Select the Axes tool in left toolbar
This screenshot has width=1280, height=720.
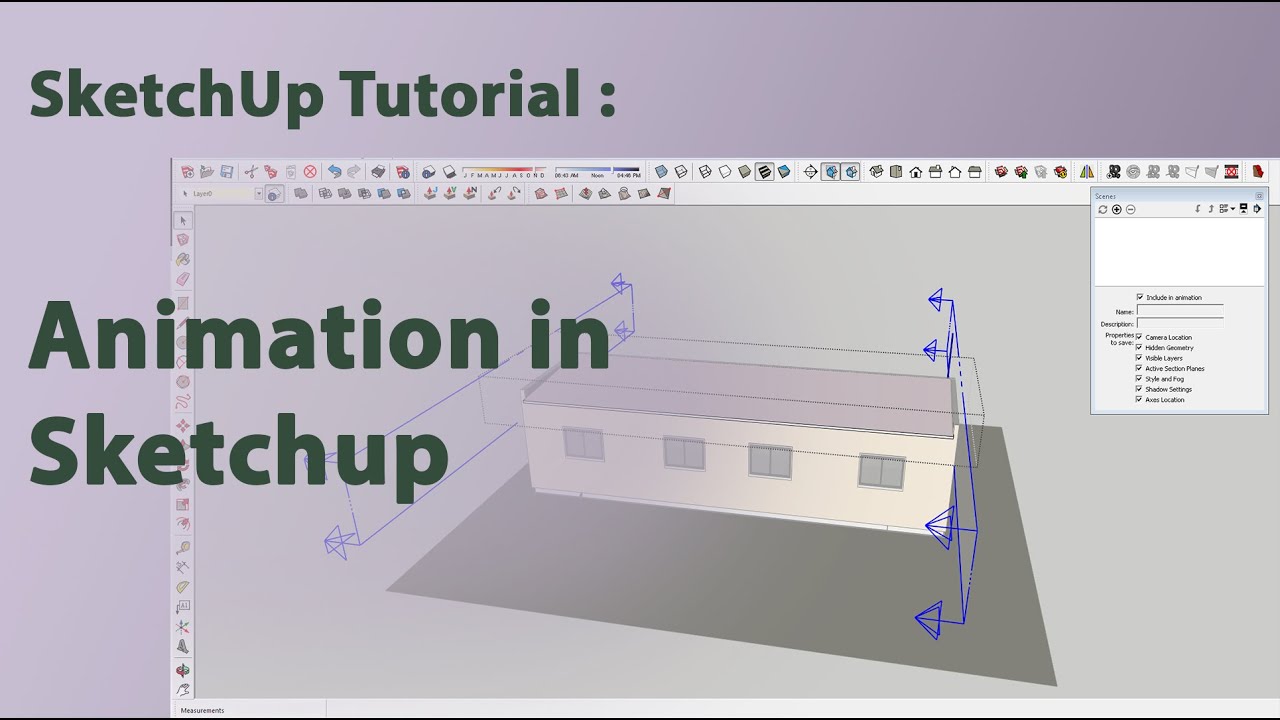click(x=183, y=628)
